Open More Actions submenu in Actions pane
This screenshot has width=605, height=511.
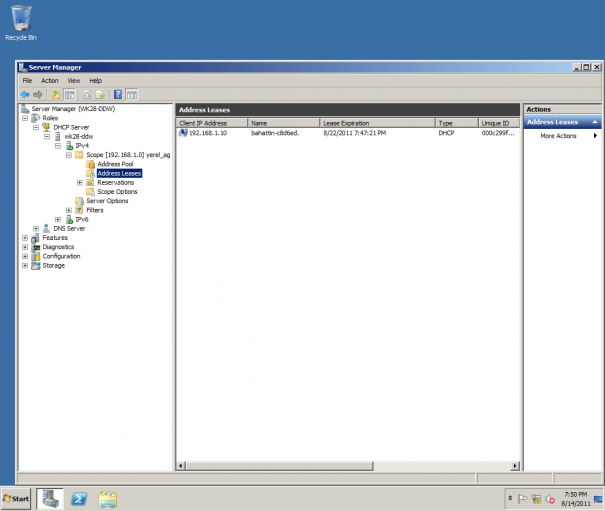tap(562, 136)
